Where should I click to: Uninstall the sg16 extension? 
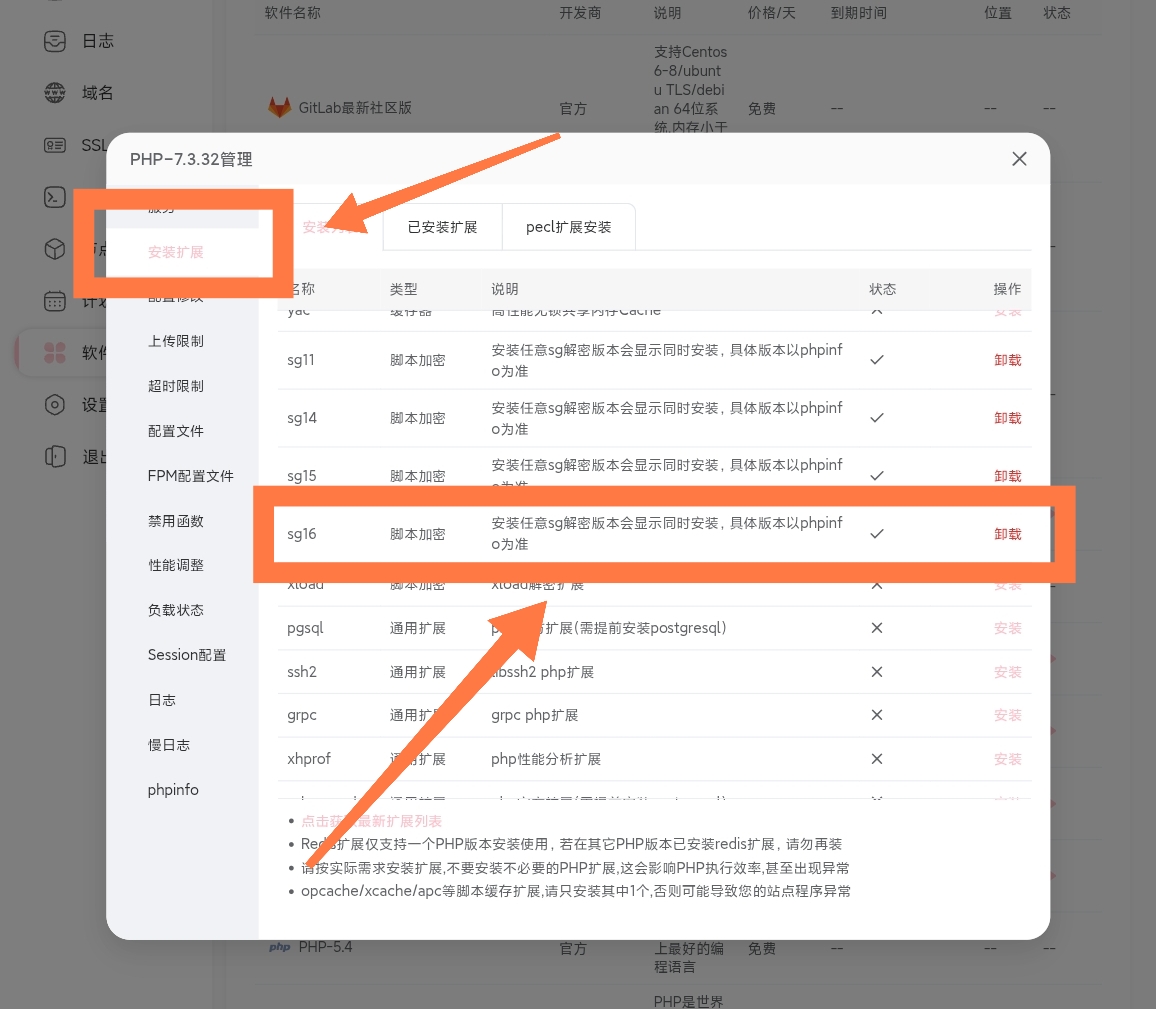(x=1007, y=534)
